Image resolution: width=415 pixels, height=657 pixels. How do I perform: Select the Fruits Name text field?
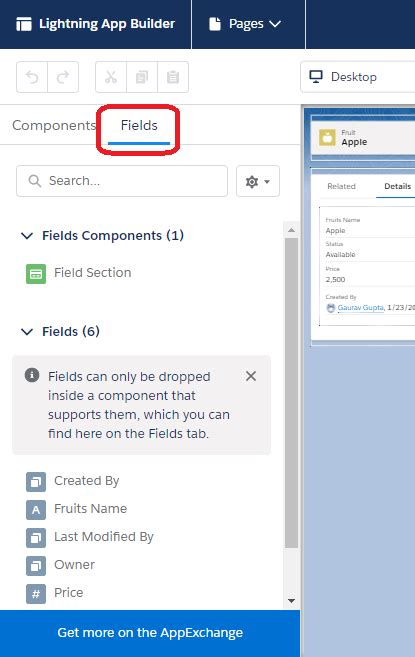[77, 509]
